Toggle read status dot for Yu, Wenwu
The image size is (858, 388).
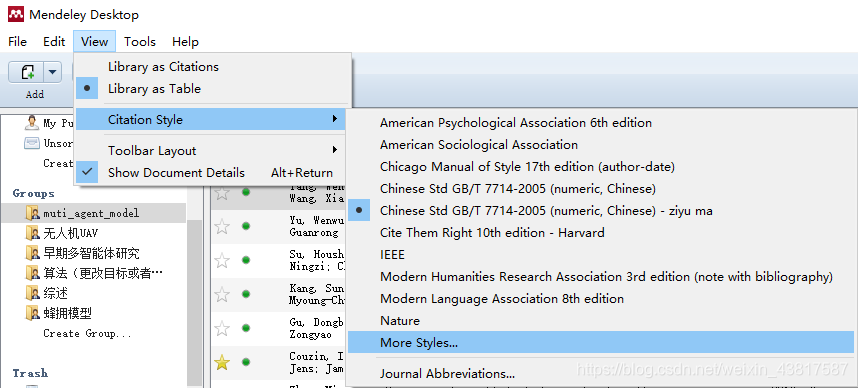click(x=246, y=226)
